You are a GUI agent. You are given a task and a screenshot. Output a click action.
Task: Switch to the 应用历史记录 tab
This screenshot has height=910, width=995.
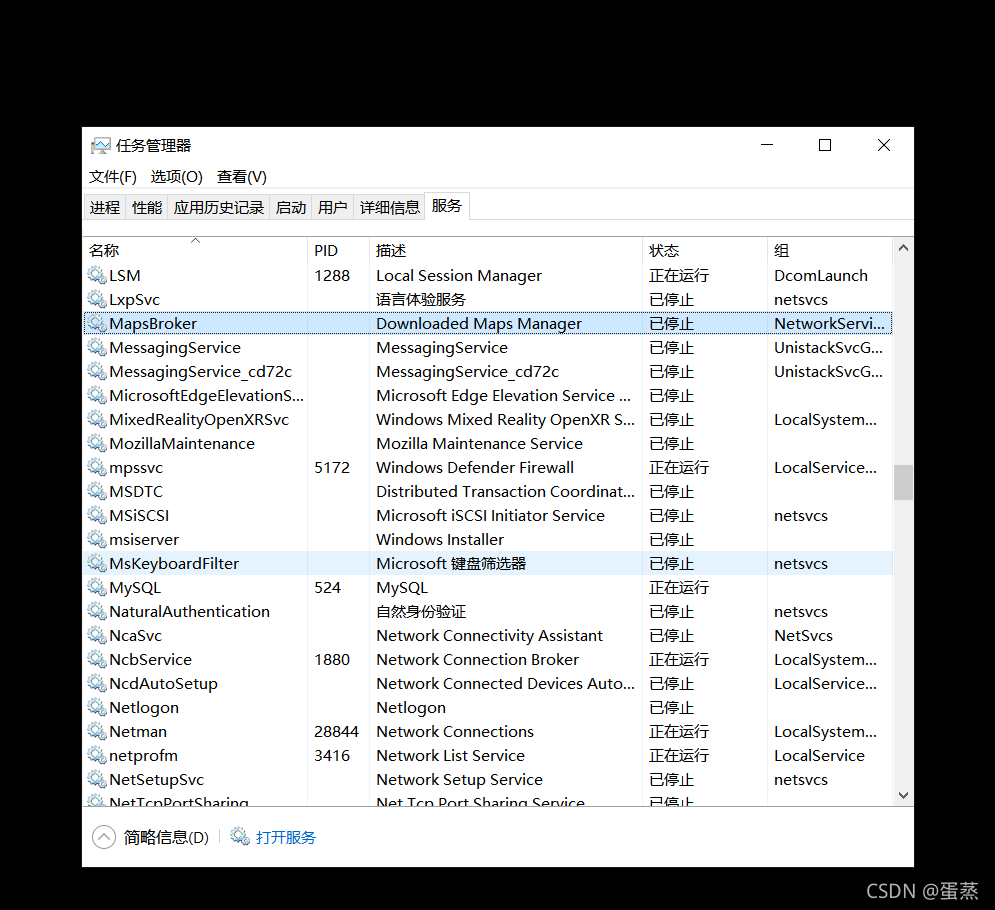[218, 208]
